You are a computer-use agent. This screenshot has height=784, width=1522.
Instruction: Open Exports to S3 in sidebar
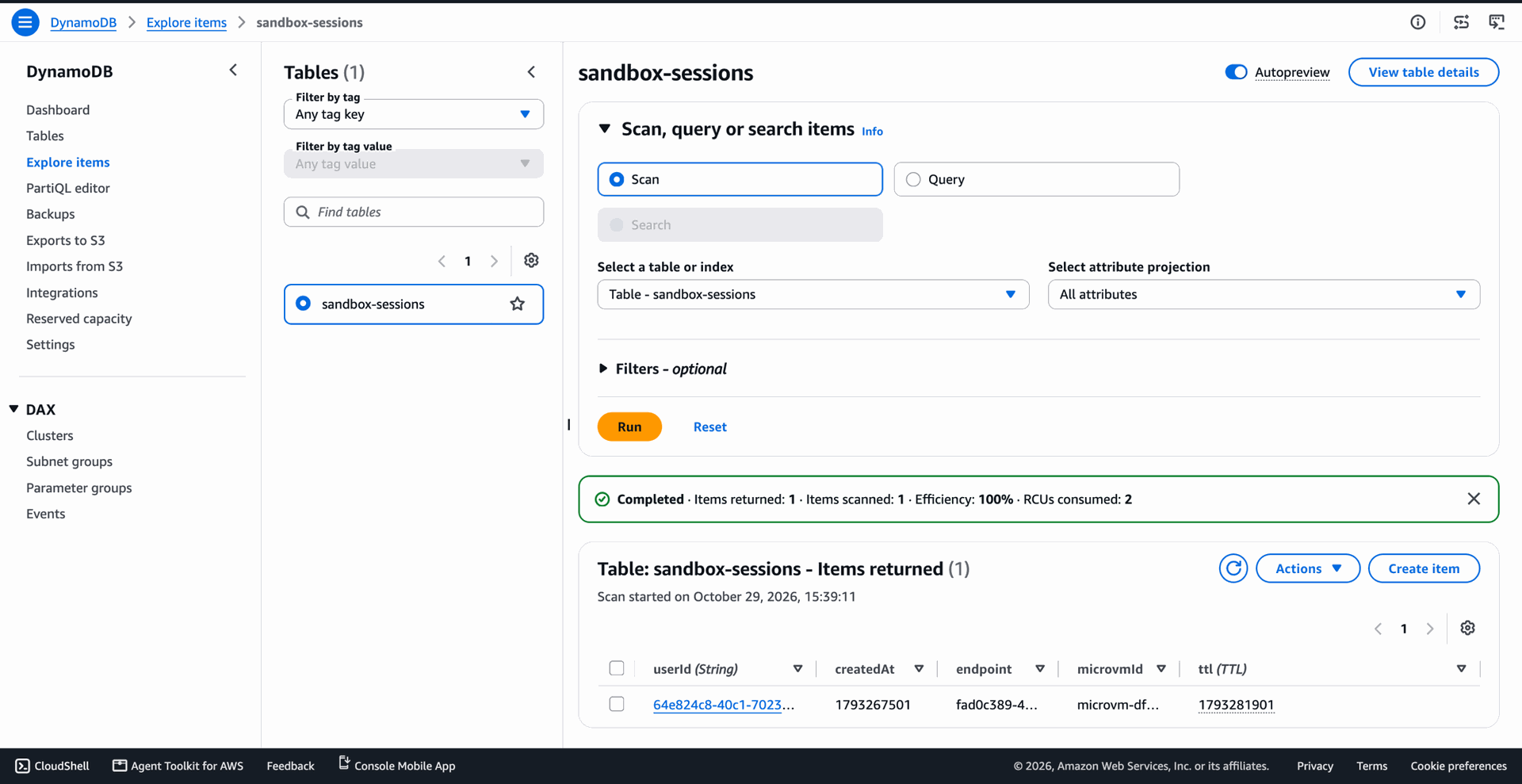[x=66, y=240]
